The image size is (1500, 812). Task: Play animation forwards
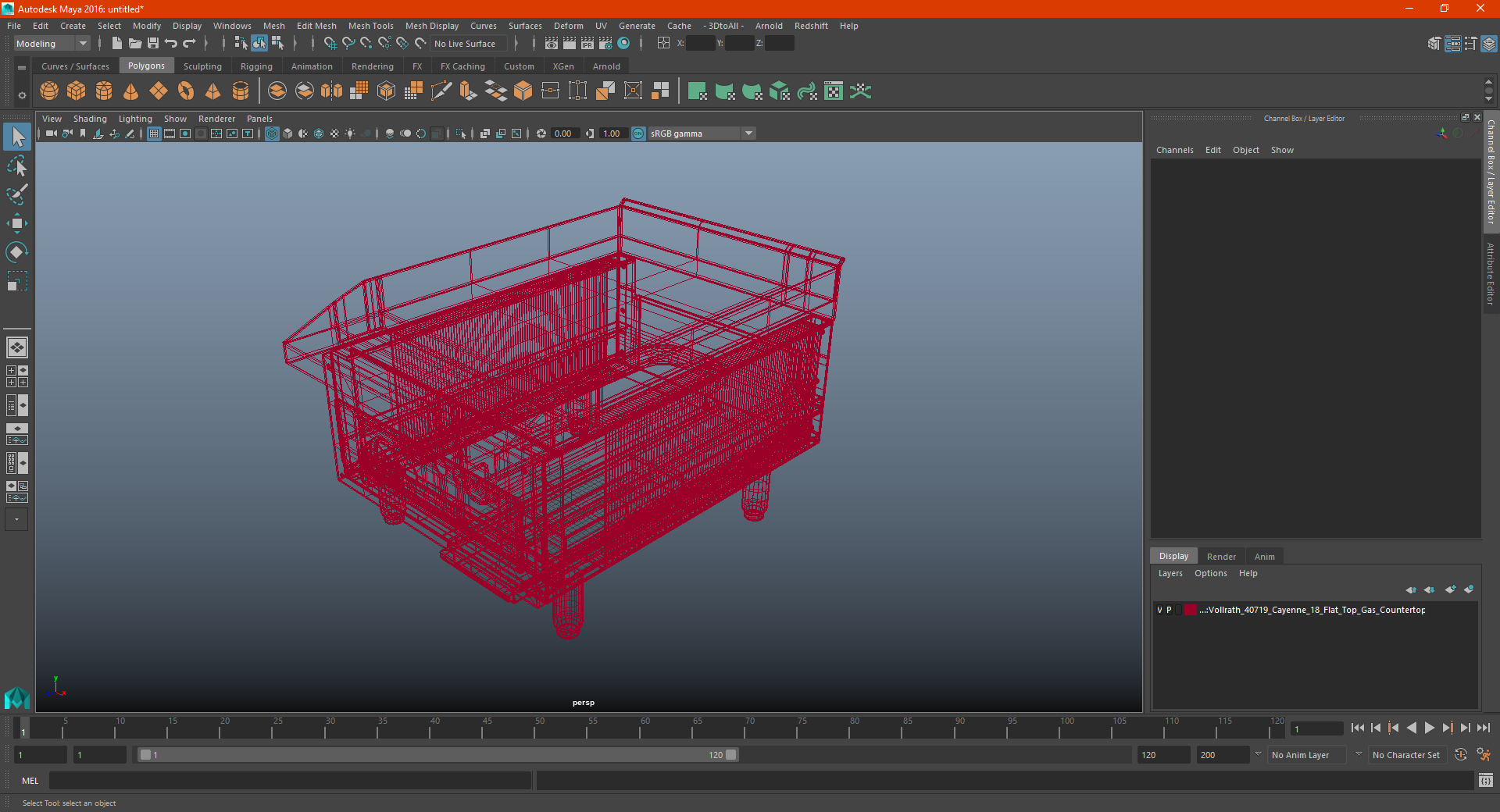(x=1429, y=728)
